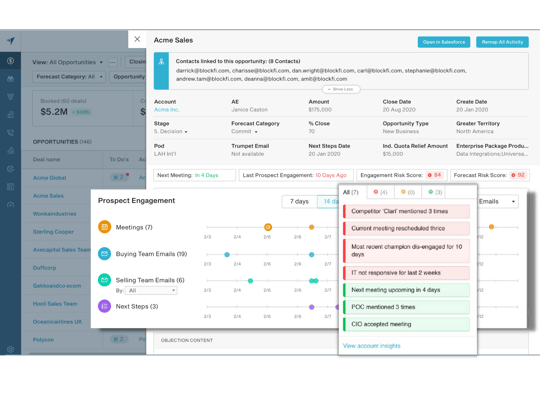Open Sterling Cooper opportunity
Viewport: 540px width, 402px height.
53,231
